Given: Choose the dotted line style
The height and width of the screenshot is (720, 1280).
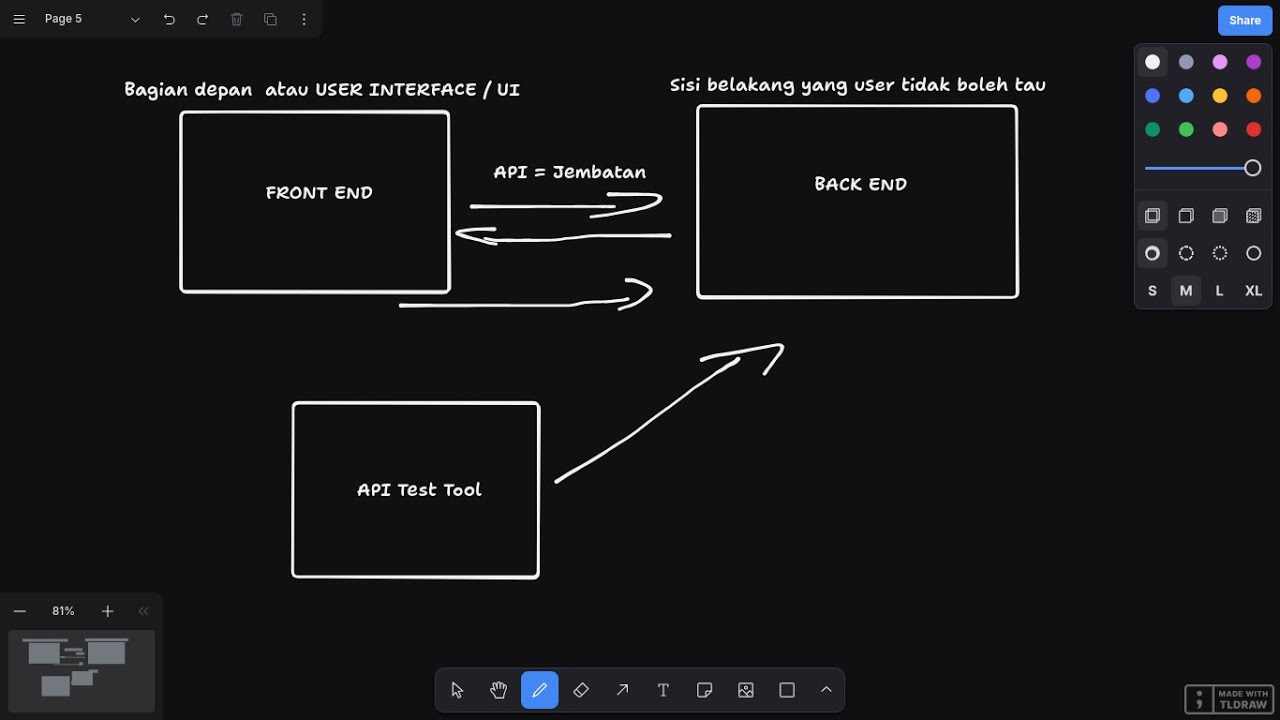Looking at the screenshot, I should point(1220,254).
